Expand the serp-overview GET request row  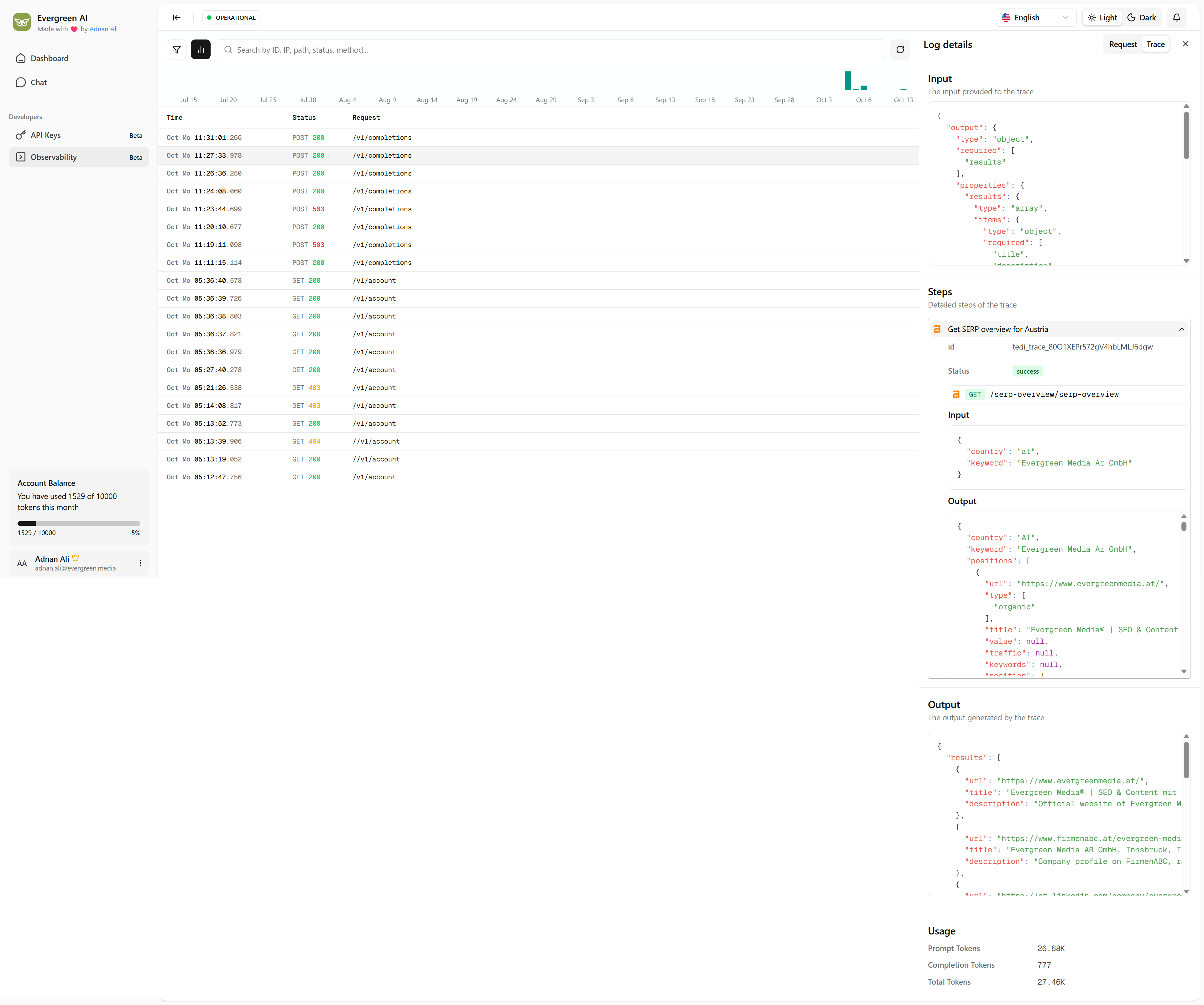[1067, 395]
